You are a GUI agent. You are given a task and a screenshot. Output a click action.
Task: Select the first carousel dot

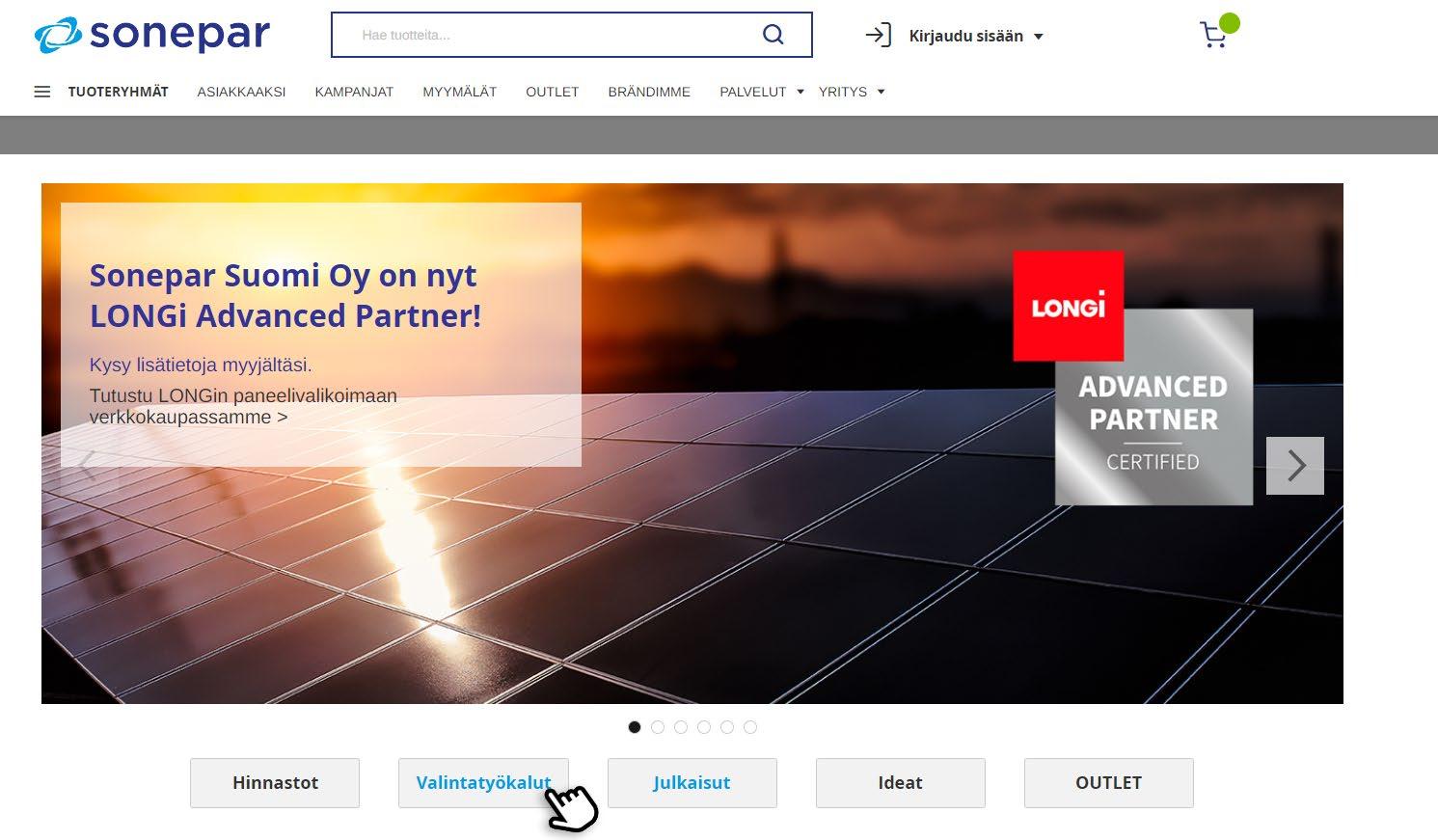(x=635, y=727)
